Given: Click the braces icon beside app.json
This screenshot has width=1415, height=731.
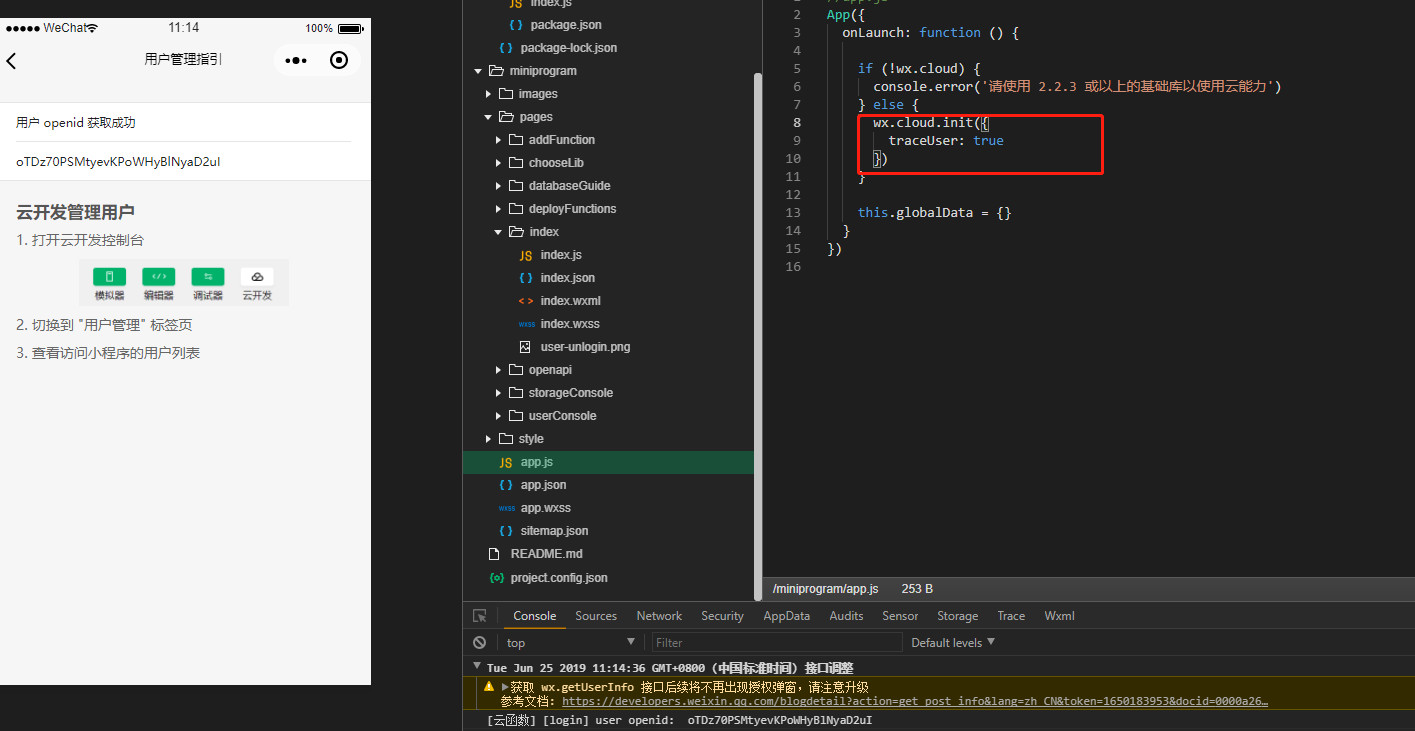Looking at the screenshot, I should coord(505,485).
